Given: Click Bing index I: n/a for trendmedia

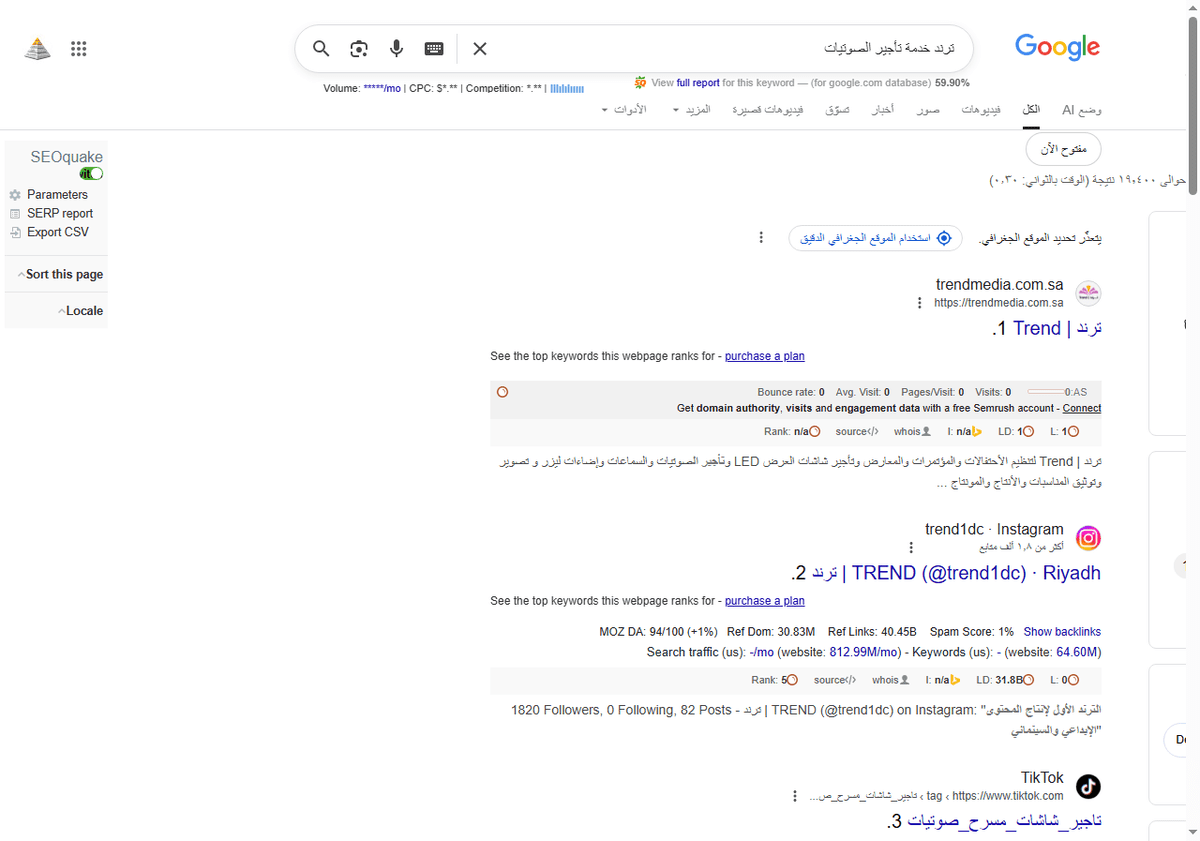Looking at the screenshot, I should pos(965,432).
